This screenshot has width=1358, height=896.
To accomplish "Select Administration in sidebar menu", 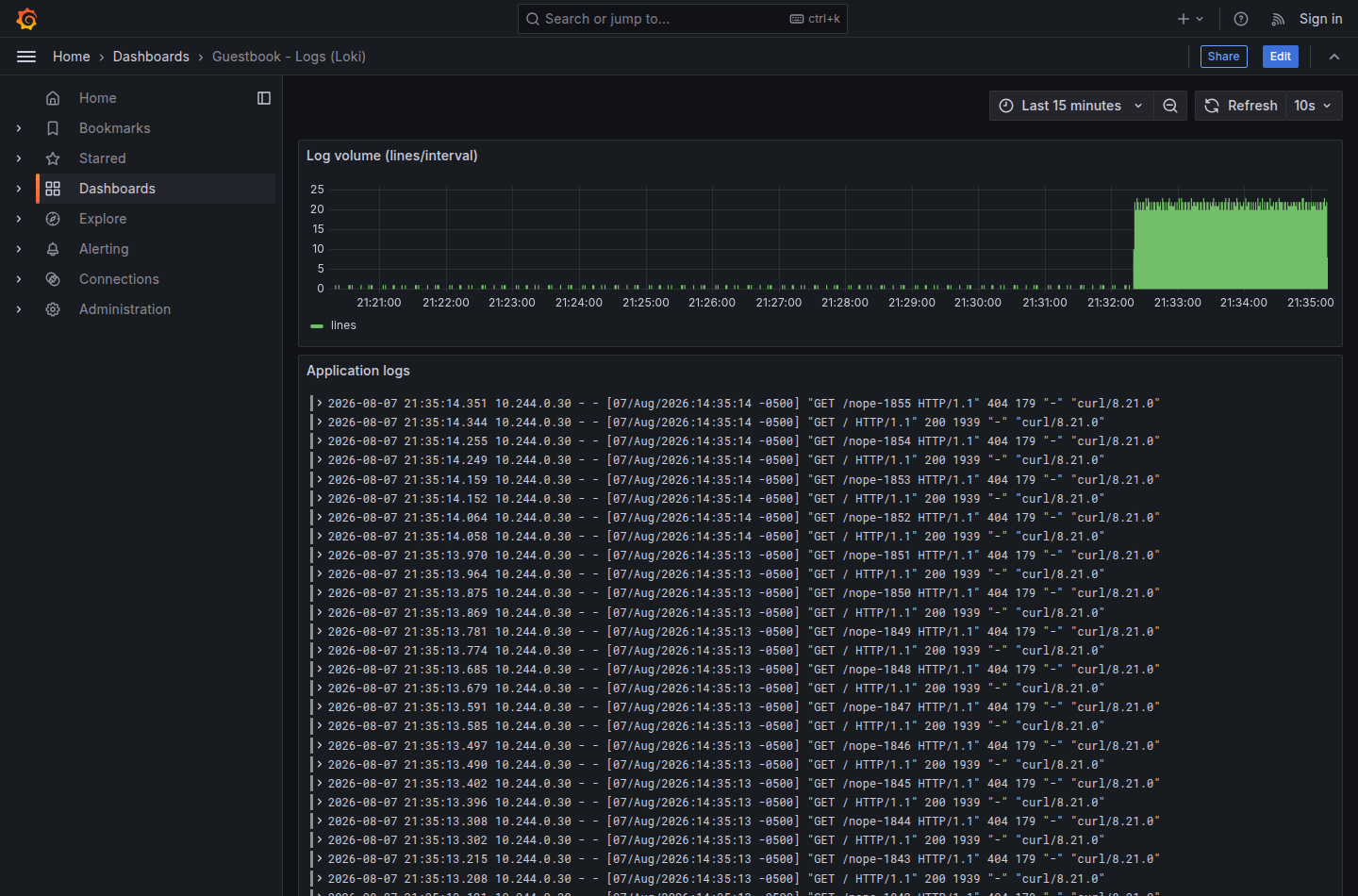I will pos(124,309).
